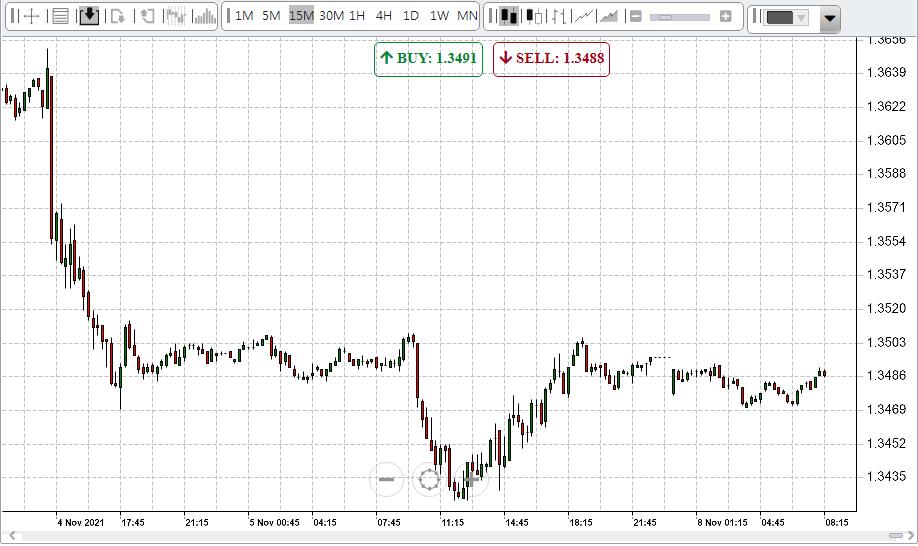Click the 11:15 time axis label
Screen dimensions: 918x546
(453, 522)
